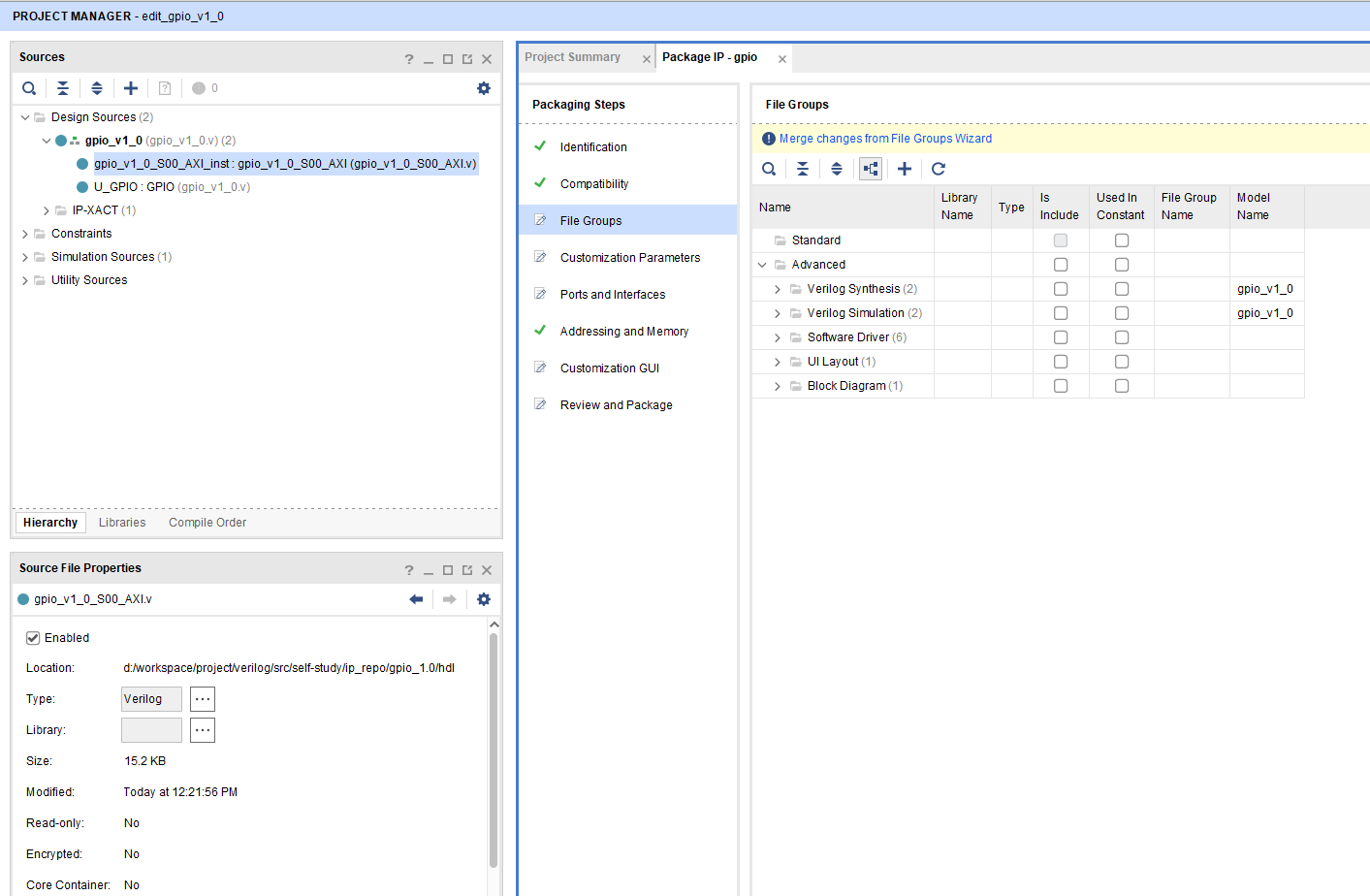Click the Add Sources plus icon
Screen dimensions: 1370x896
tap(131, 88)
